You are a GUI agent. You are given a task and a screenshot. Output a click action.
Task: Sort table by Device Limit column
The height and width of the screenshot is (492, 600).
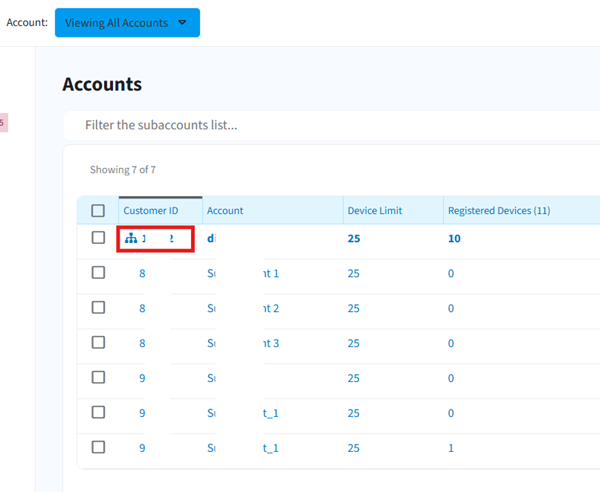[375, 211]
